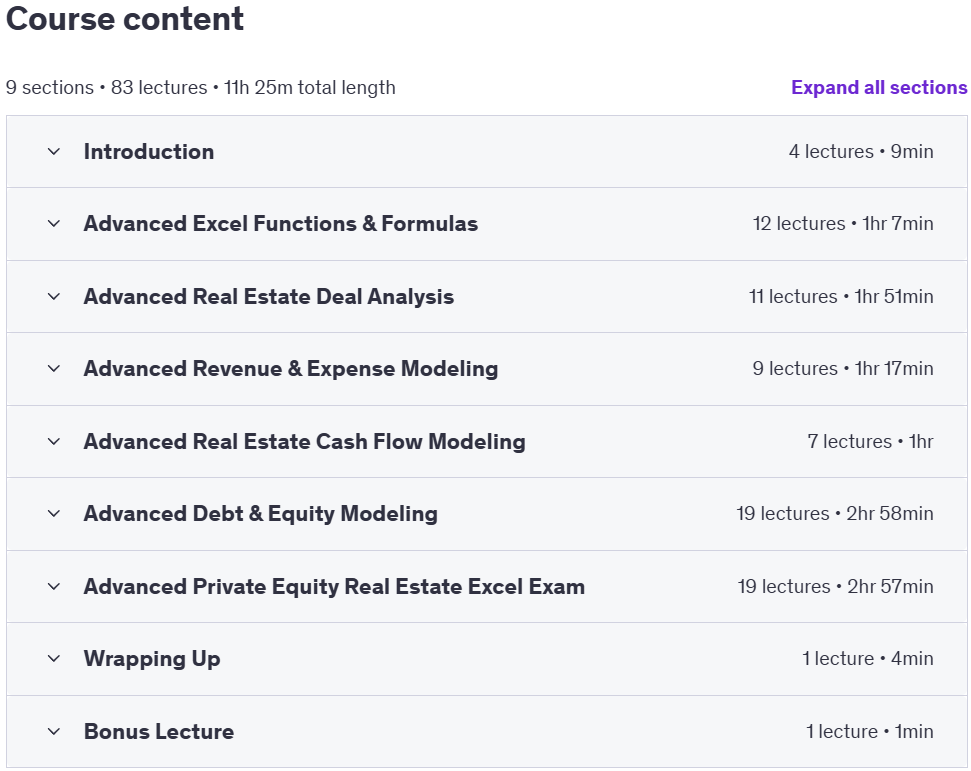The width and height of the screenshot is (971, 771).
Task: Expand Advanced Revenue & Expense Modeling chevron
Action: [x=54, y=368]
